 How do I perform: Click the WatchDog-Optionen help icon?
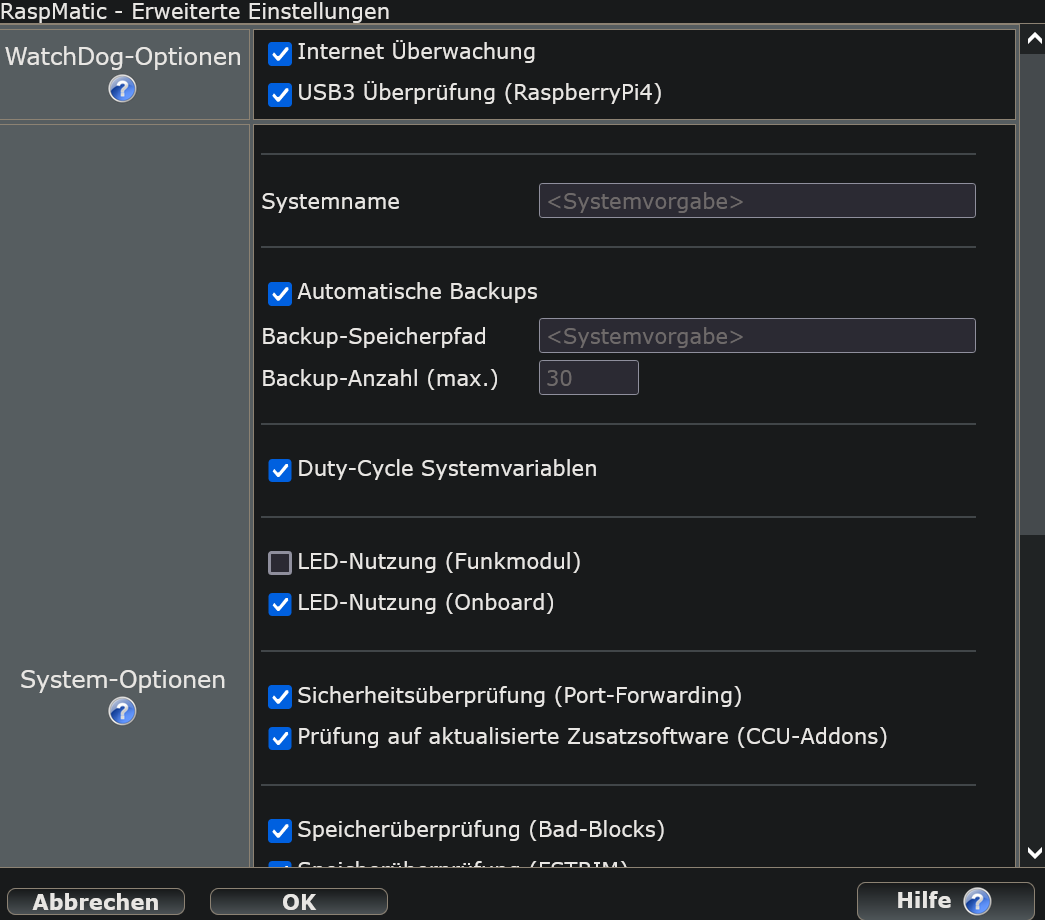122,89
